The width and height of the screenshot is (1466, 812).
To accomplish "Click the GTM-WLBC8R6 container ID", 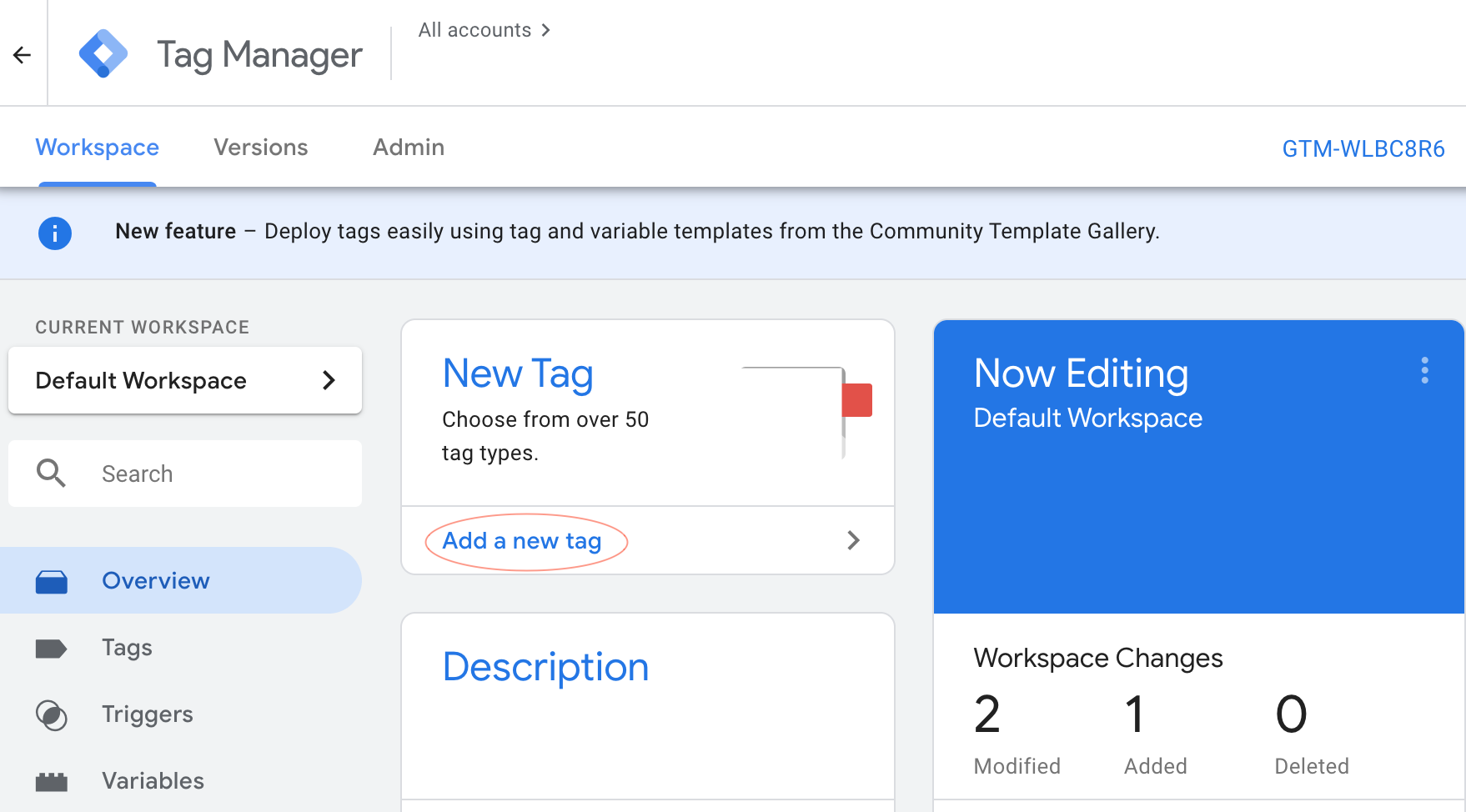I will [1363, 148].
